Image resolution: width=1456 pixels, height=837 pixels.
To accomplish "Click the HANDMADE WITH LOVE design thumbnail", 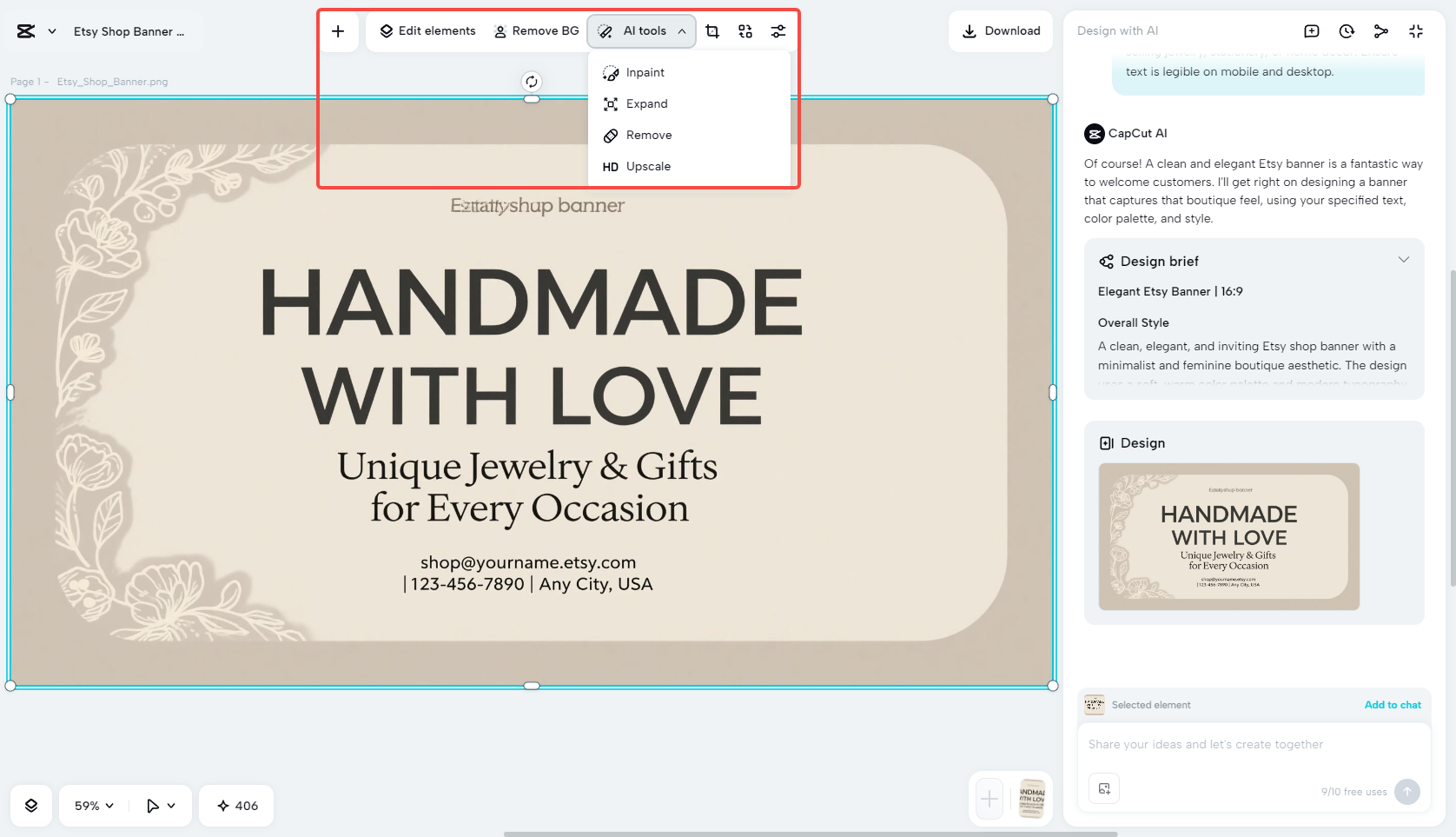I will (1228, 537).
